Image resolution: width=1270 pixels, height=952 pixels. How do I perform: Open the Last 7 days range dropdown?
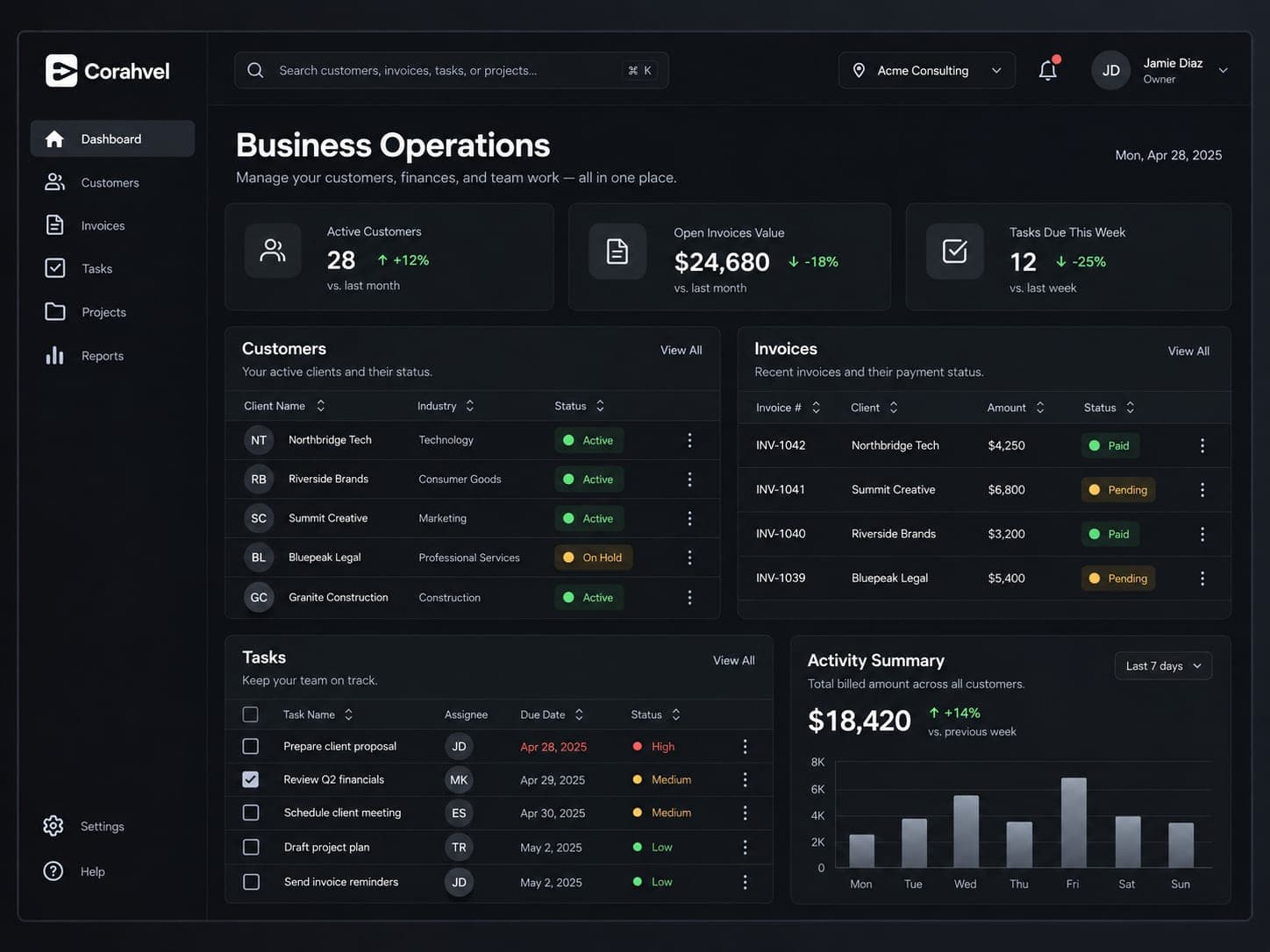pyautogui.click(x=1163, y=666)
